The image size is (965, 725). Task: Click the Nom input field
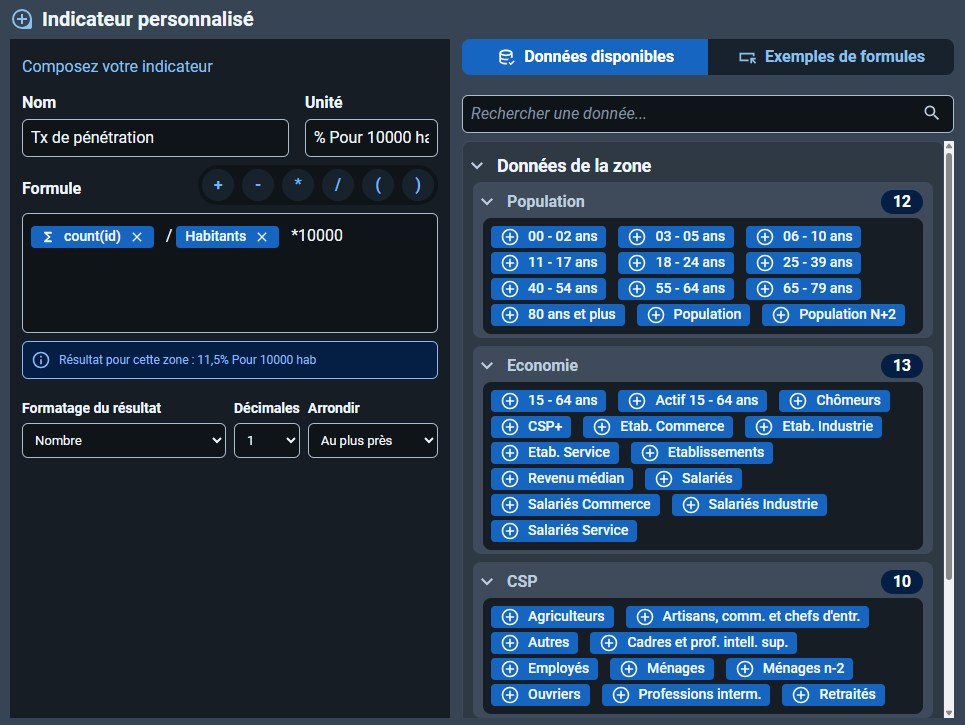155,138
